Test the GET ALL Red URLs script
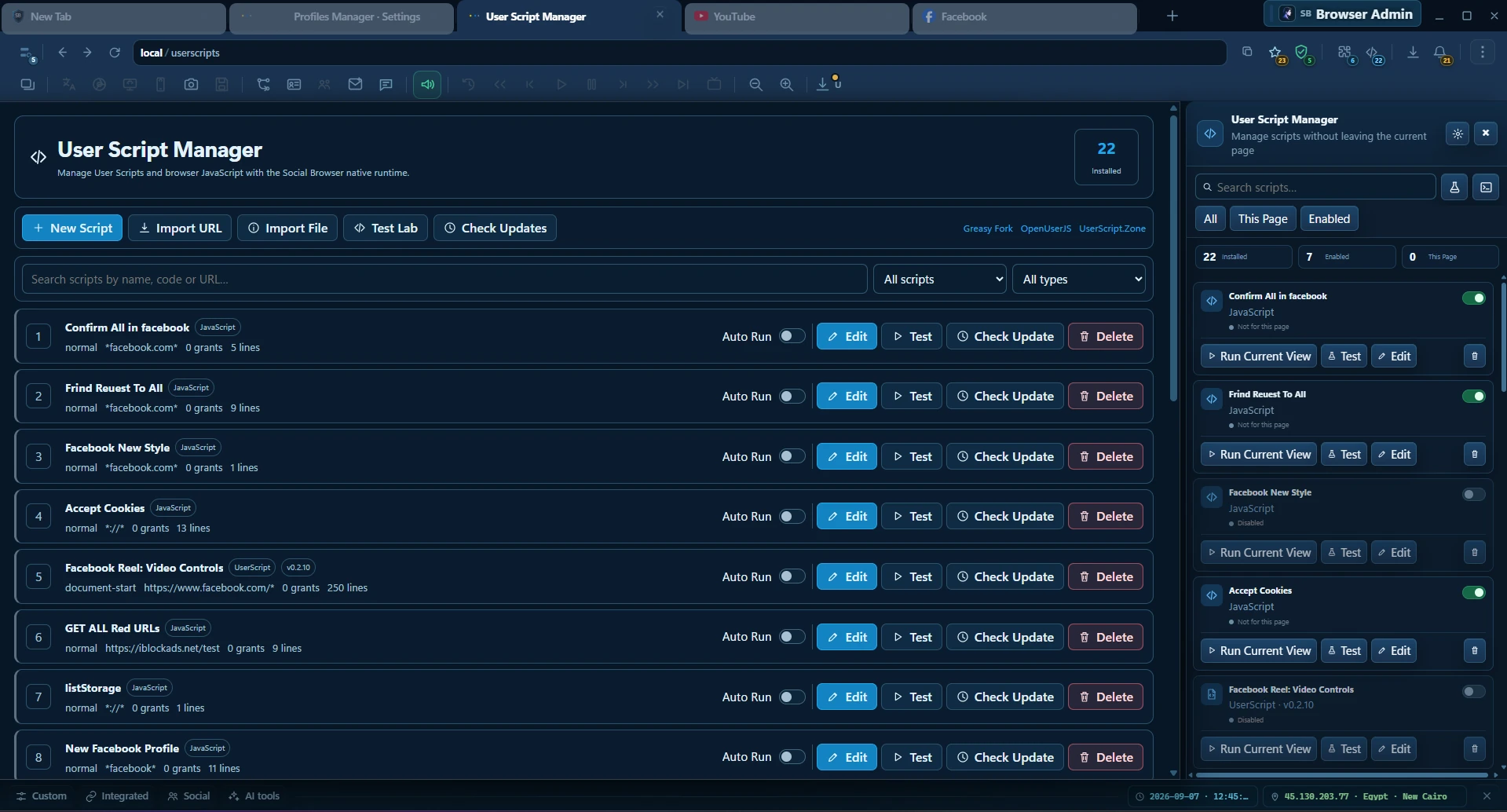Viewport: 1507px width, 812px height. [x=912, y=637]
